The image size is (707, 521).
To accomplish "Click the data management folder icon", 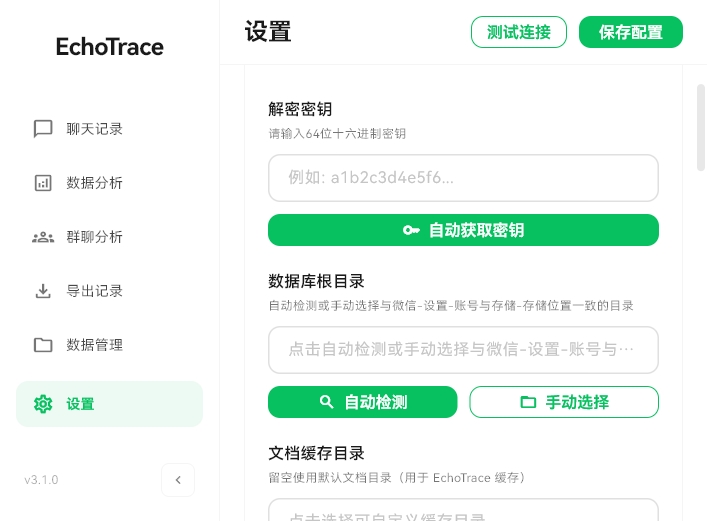I will 43,345.
